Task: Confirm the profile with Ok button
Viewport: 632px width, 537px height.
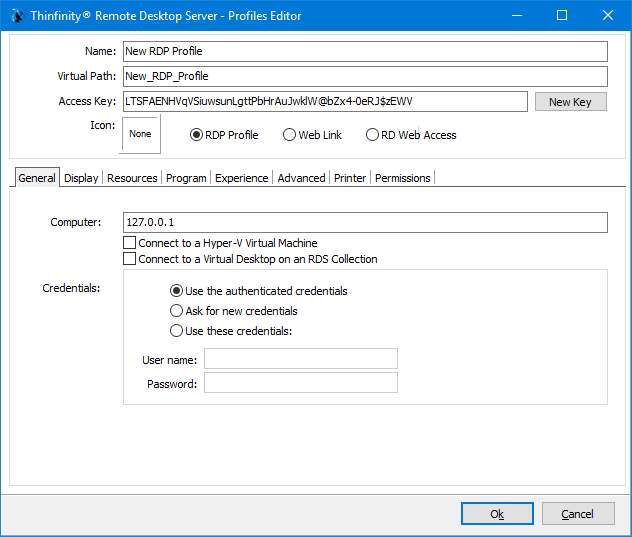Action: click(x=497, y=514)
